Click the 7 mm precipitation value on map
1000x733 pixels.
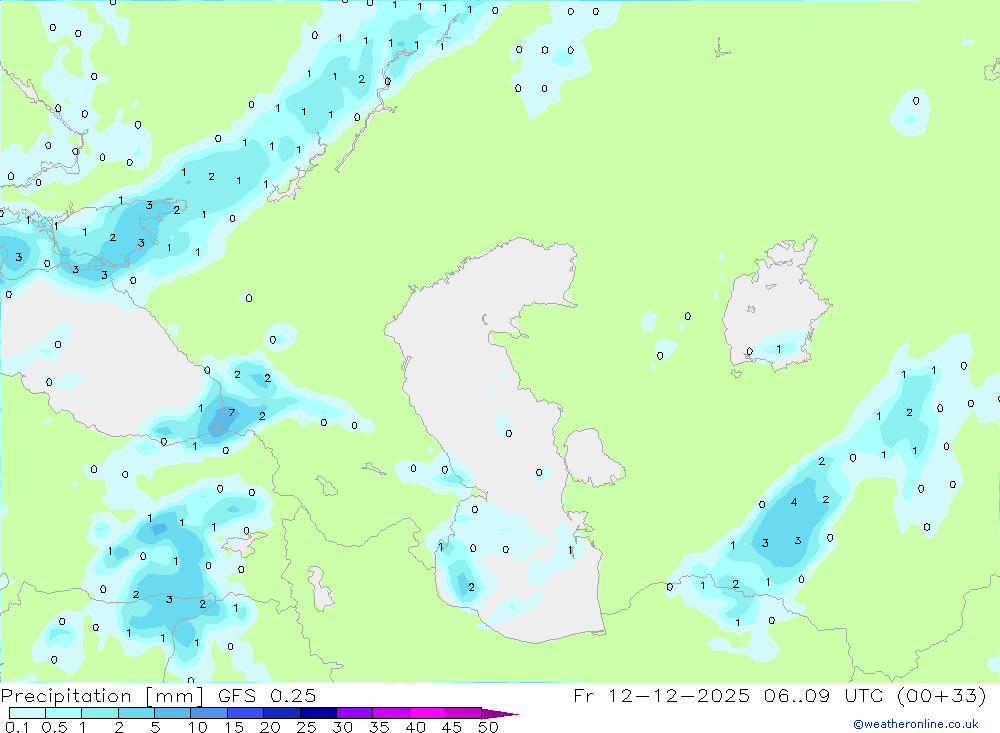(232, 413)
